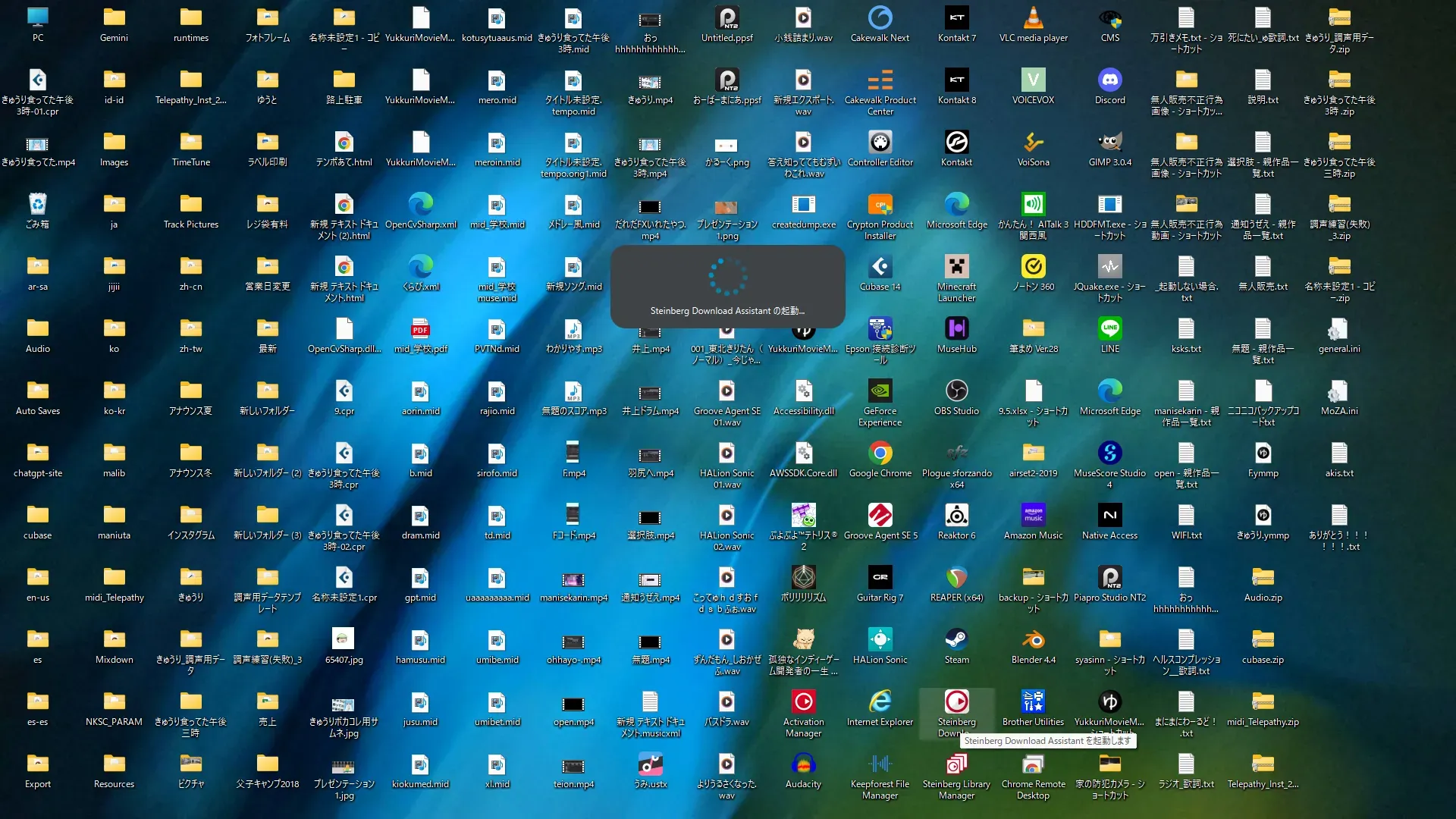This screenshot has height=819, width=1456.
Task: Select the OBS Studio icon
Action: coord(956,391)
